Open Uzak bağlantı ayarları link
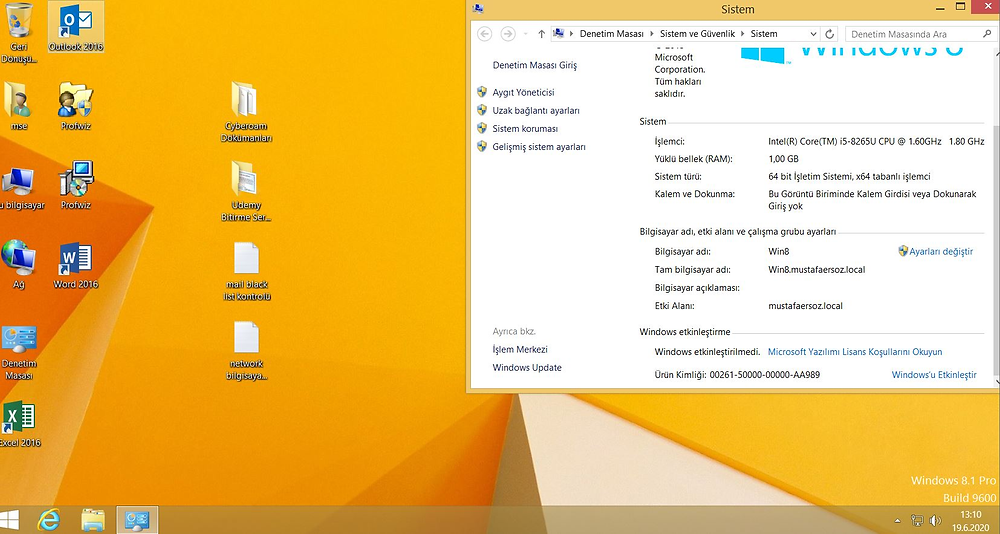The width and height of the screenshot is (1000, 534). click(536, 110)
